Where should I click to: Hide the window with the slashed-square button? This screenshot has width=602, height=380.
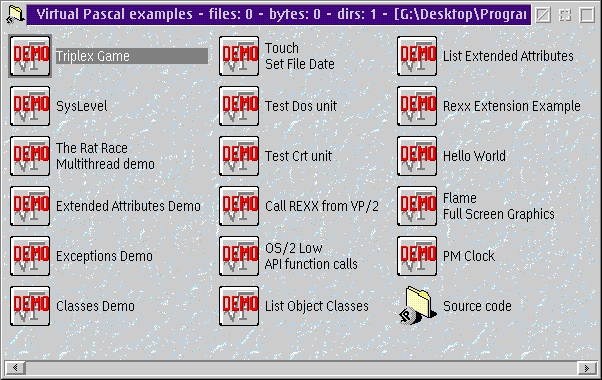click(x=543, y=15)
